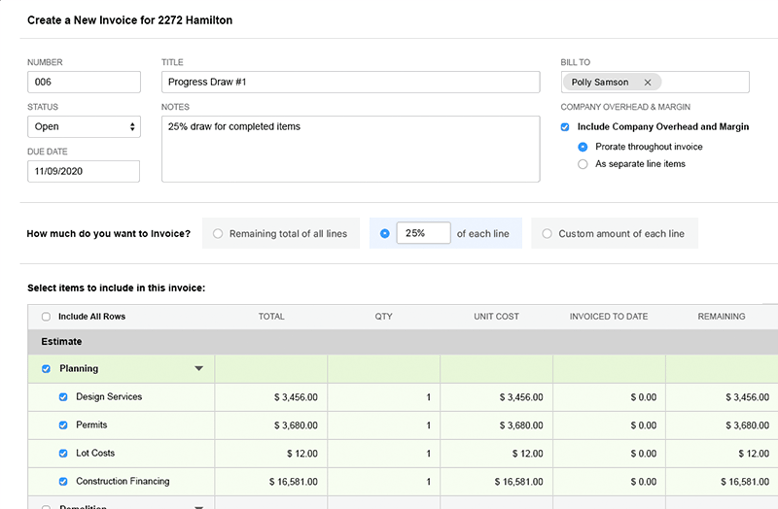Uncheck the Design Services checkbox
This screenshot has width=778, height=509.
63,397
